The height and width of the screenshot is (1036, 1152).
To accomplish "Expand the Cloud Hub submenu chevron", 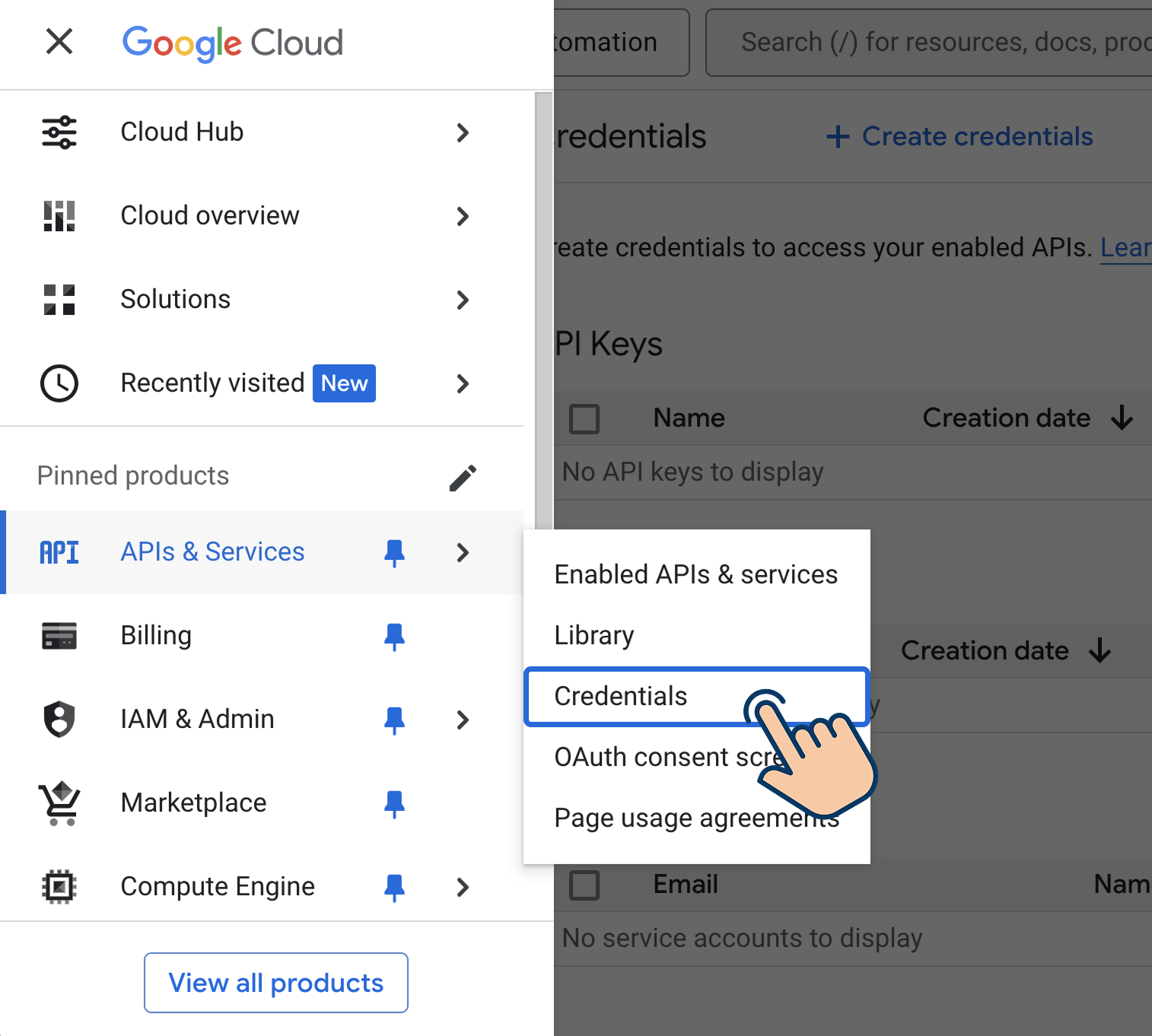I will (463, 132).
